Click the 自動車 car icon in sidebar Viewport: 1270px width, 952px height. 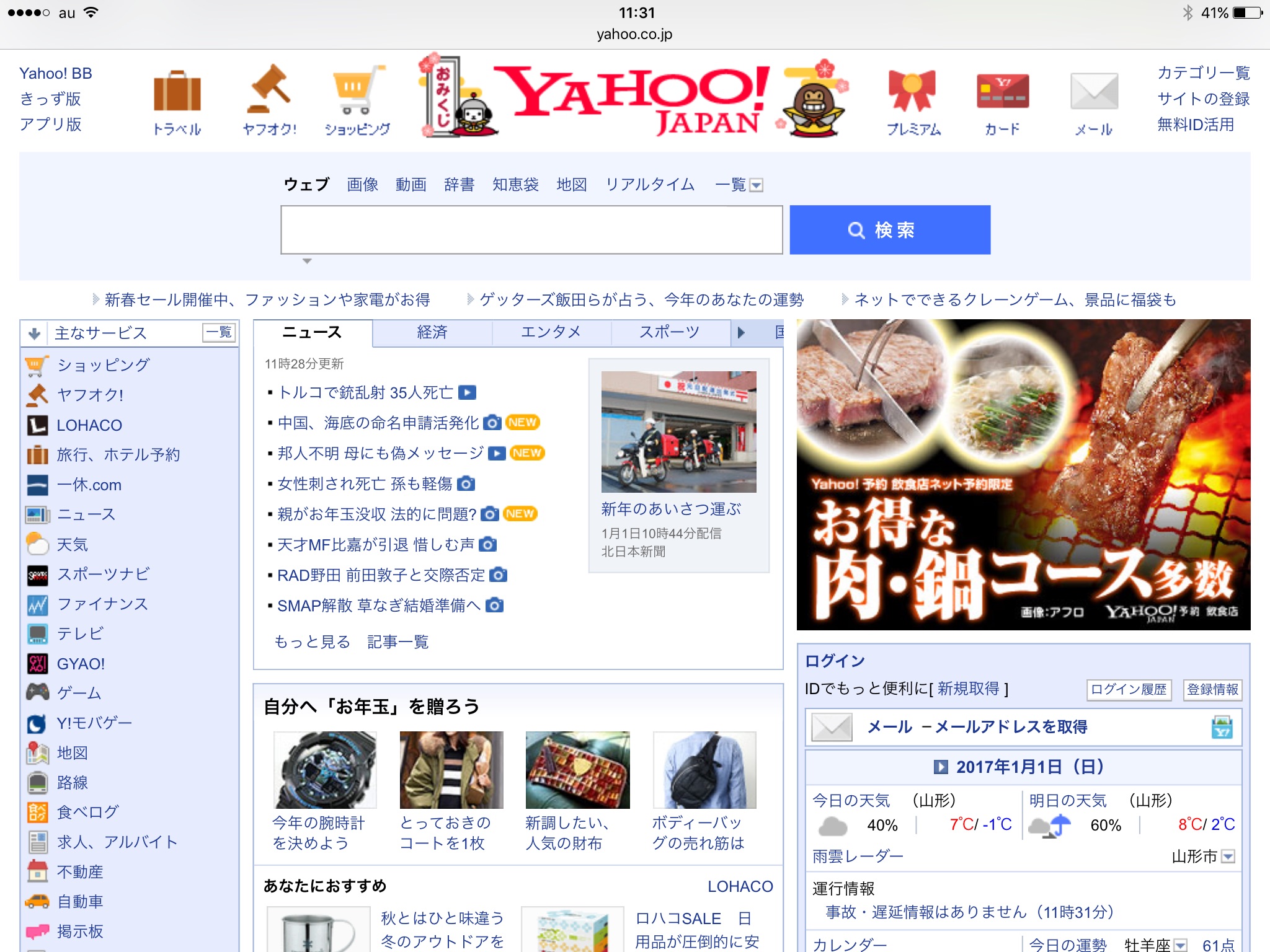coord(37,902)
